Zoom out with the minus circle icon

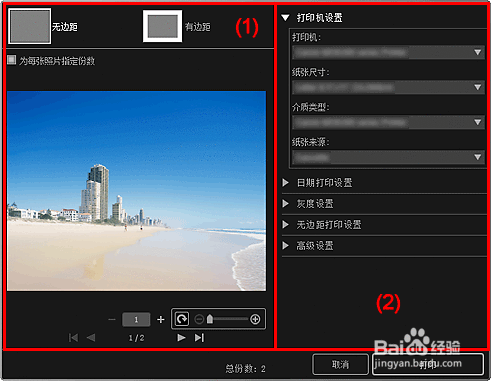(x=199, y=319)
